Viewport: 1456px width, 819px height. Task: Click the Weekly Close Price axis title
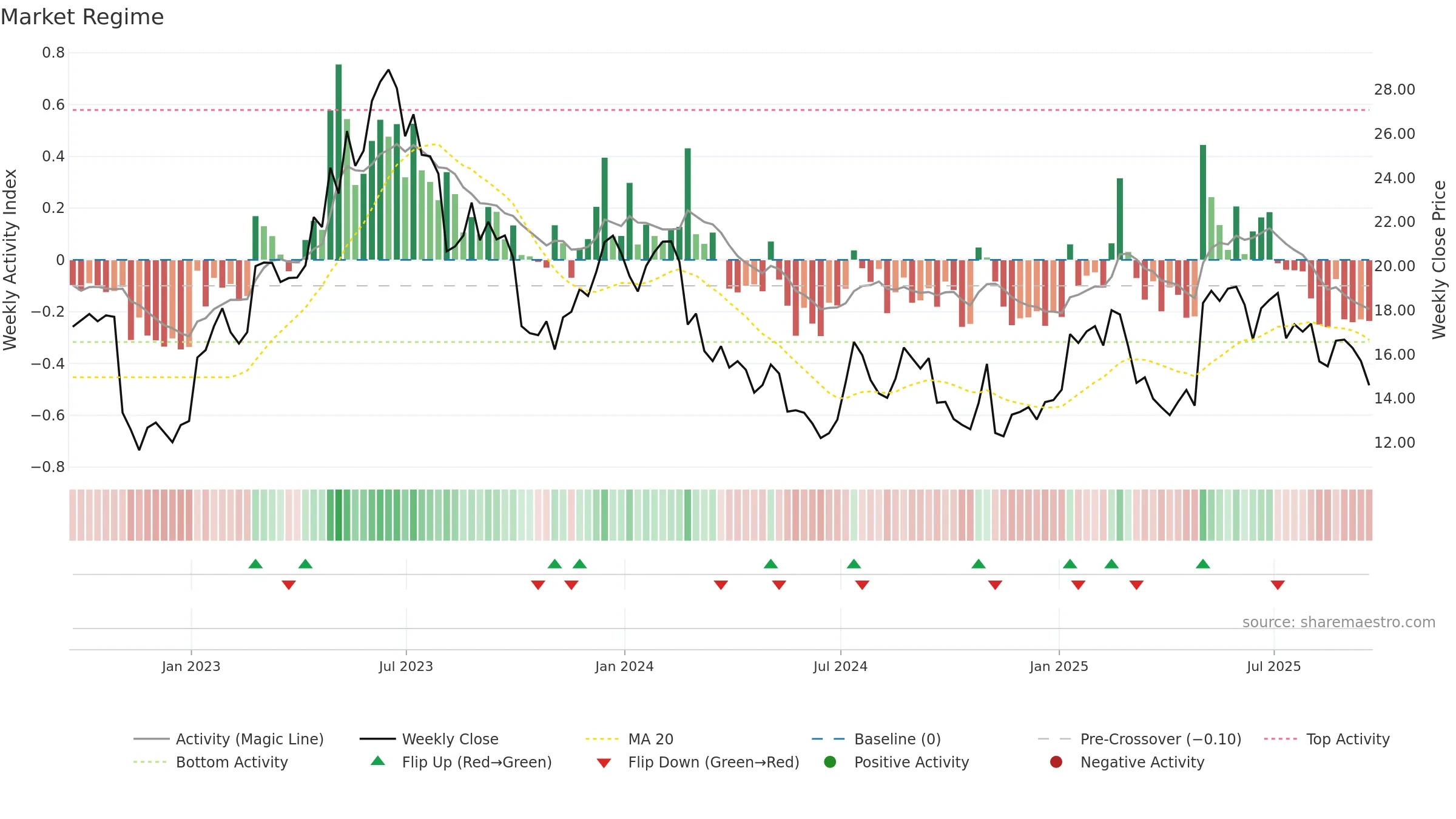pos(1439,260)
